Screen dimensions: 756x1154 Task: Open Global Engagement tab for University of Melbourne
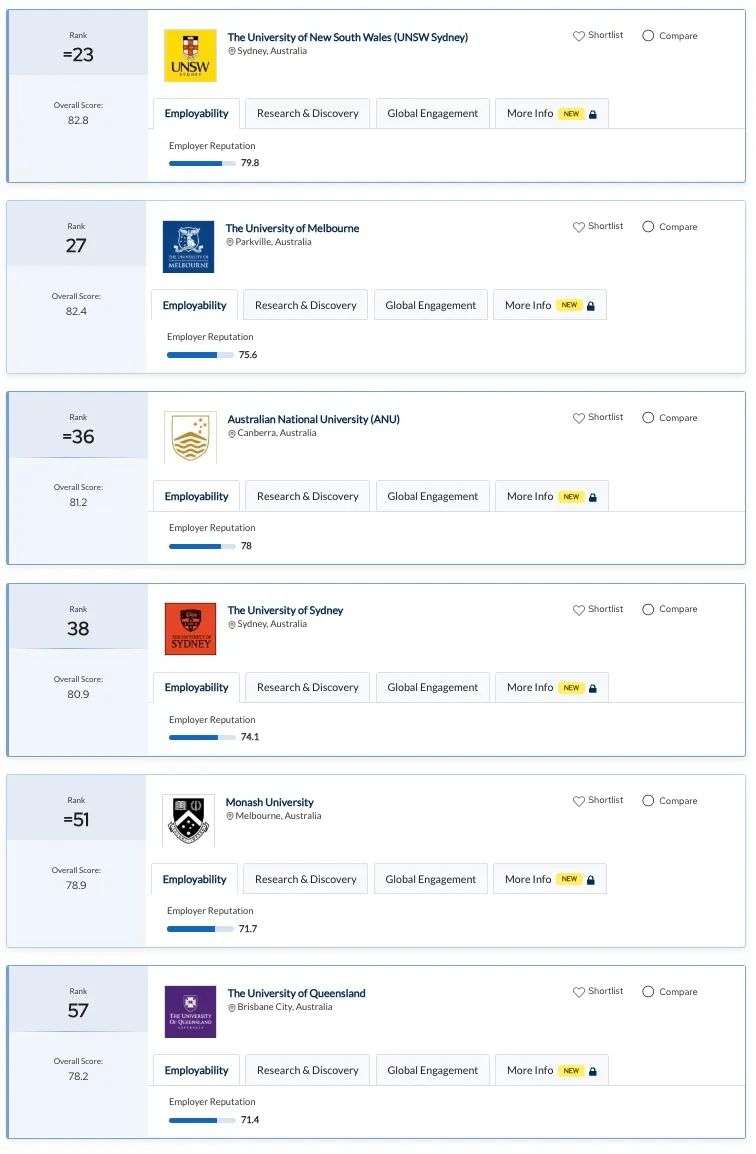click(x=431, y=305)
